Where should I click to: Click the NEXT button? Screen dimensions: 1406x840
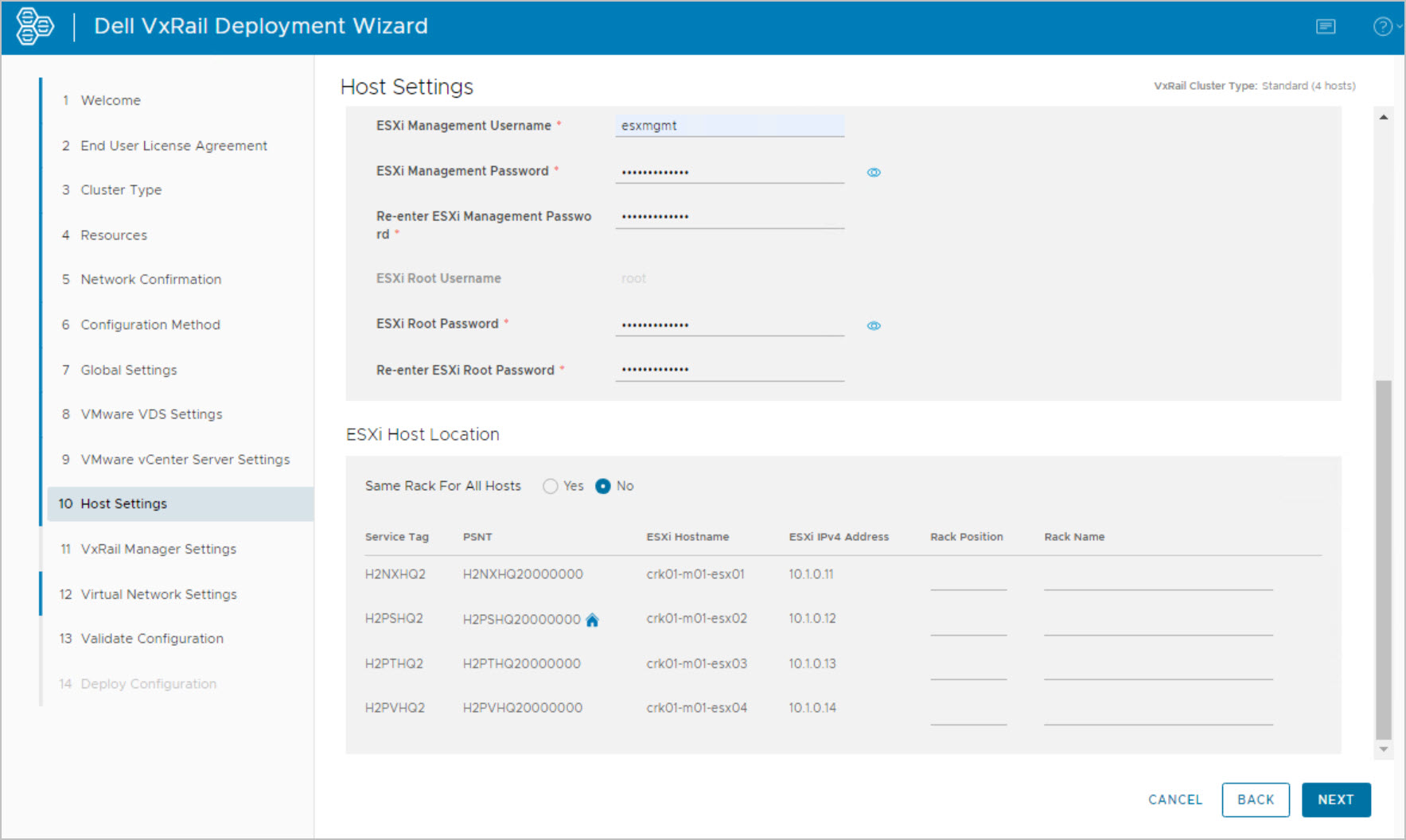tap(1335, 799)
